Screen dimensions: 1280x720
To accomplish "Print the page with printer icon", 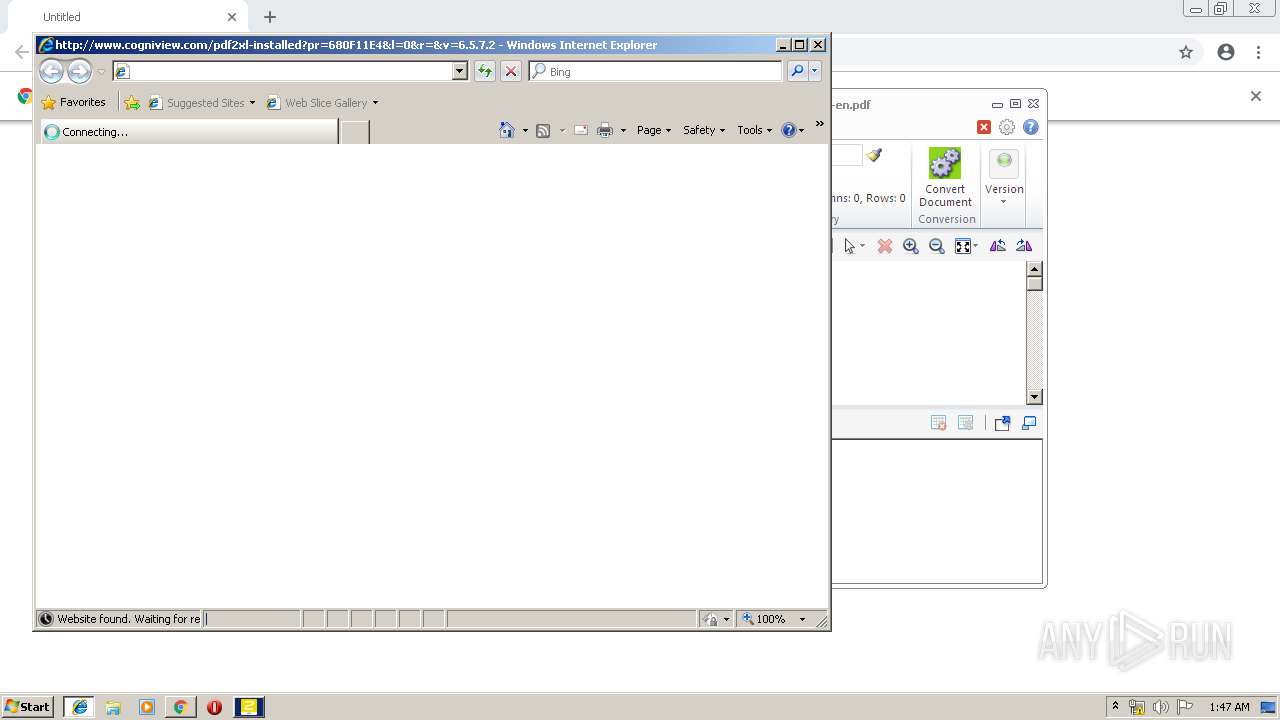I will [x=605, y=130].
